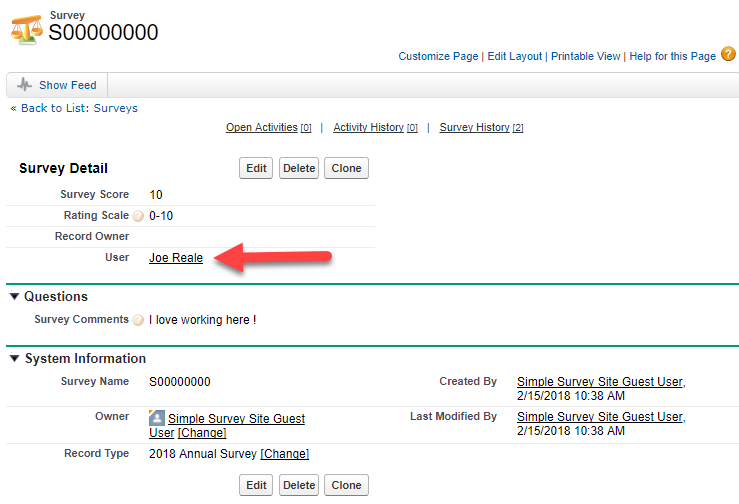Click the Record Owner label

(92, 236)
